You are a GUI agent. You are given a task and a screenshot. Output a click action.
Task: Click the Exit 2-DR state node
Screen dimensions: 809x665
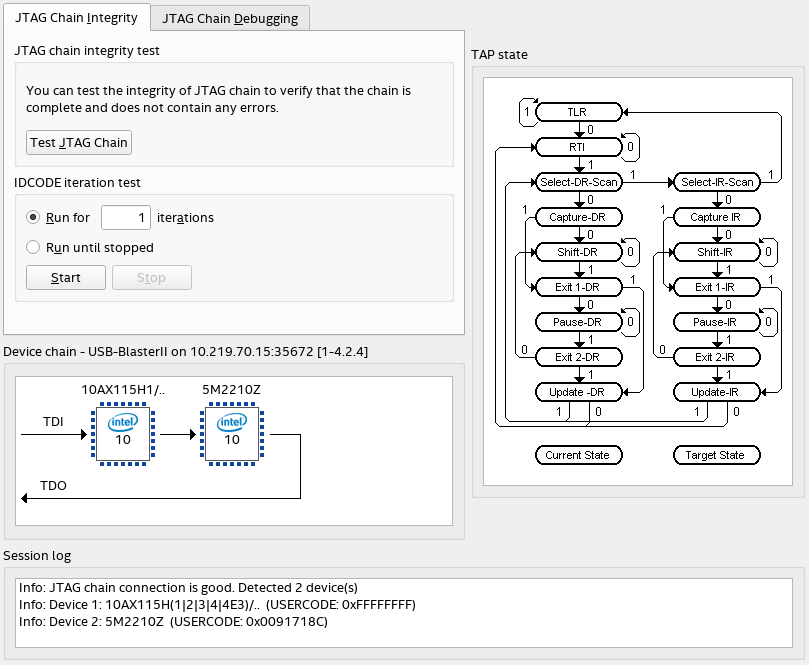[578, 357]
